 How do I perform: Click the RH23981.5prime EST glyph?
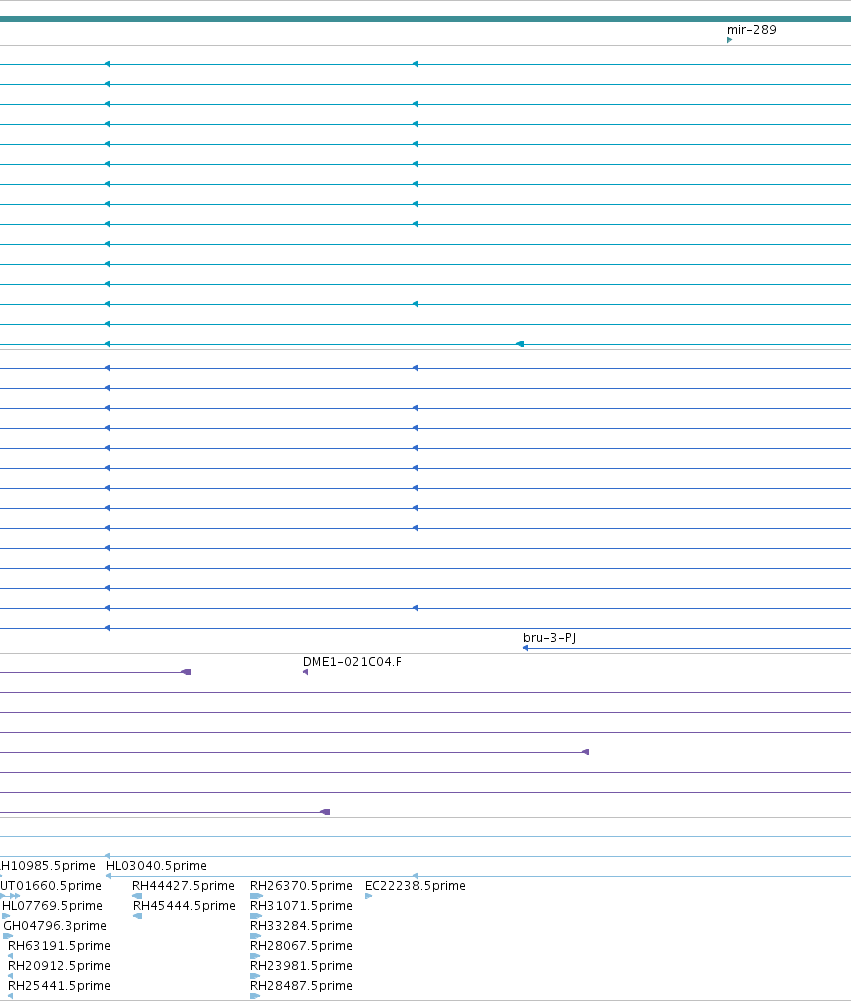click(255, 975)
